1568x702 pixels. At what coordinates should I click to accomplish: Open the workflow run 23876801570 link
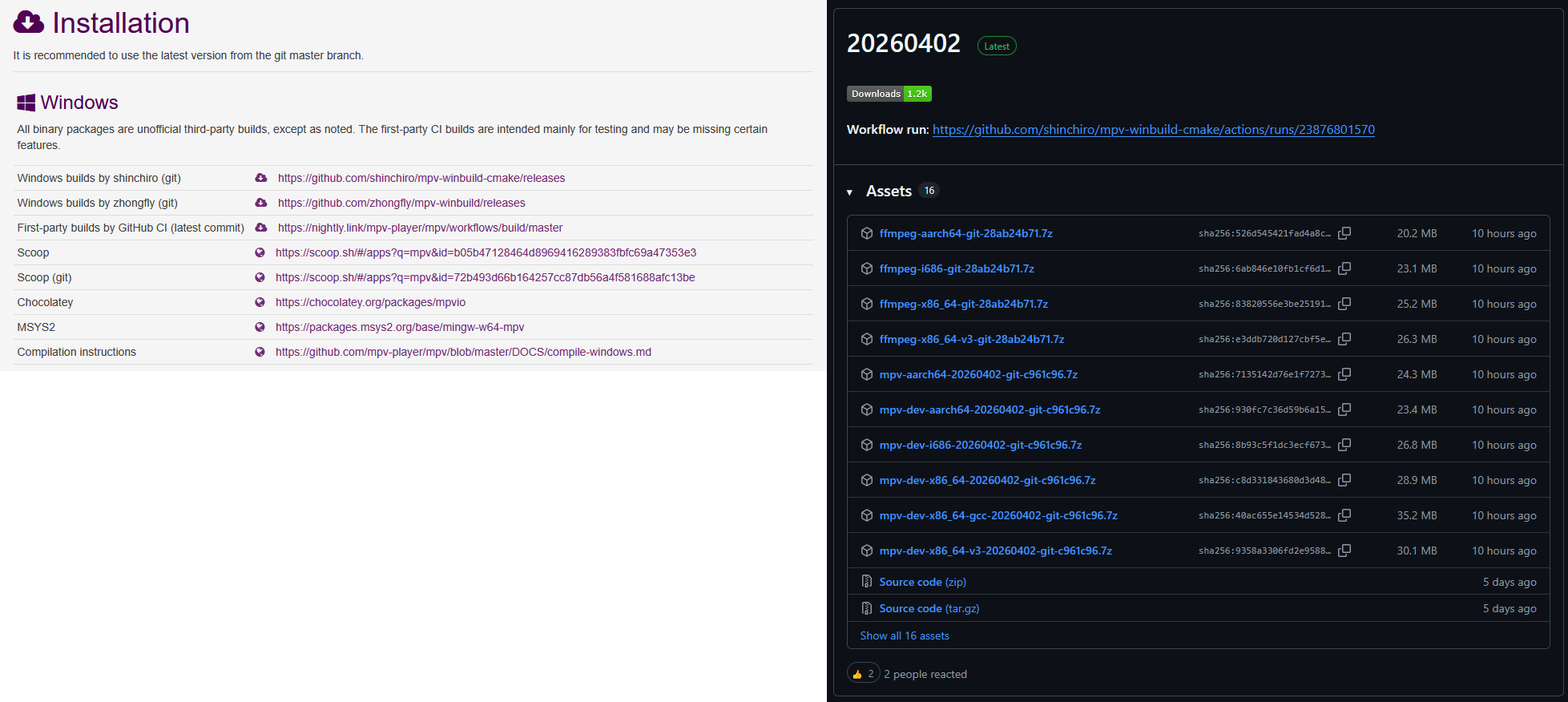[1154, 129]
